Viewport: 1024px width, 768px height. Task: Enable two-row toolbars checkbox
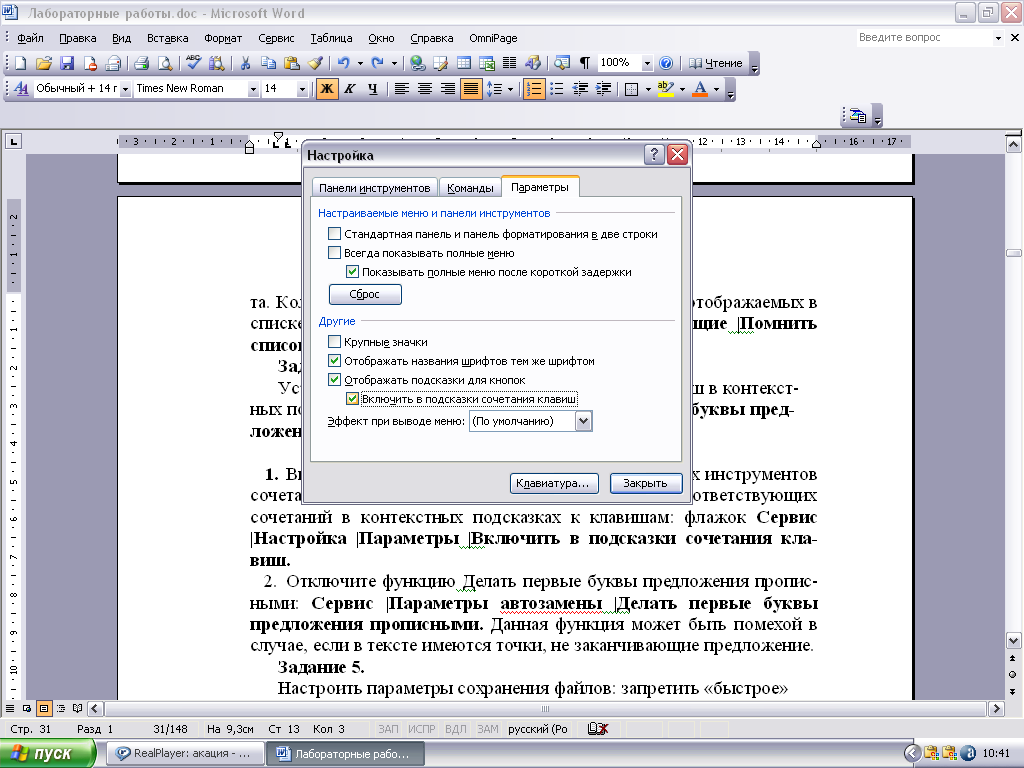334,234
